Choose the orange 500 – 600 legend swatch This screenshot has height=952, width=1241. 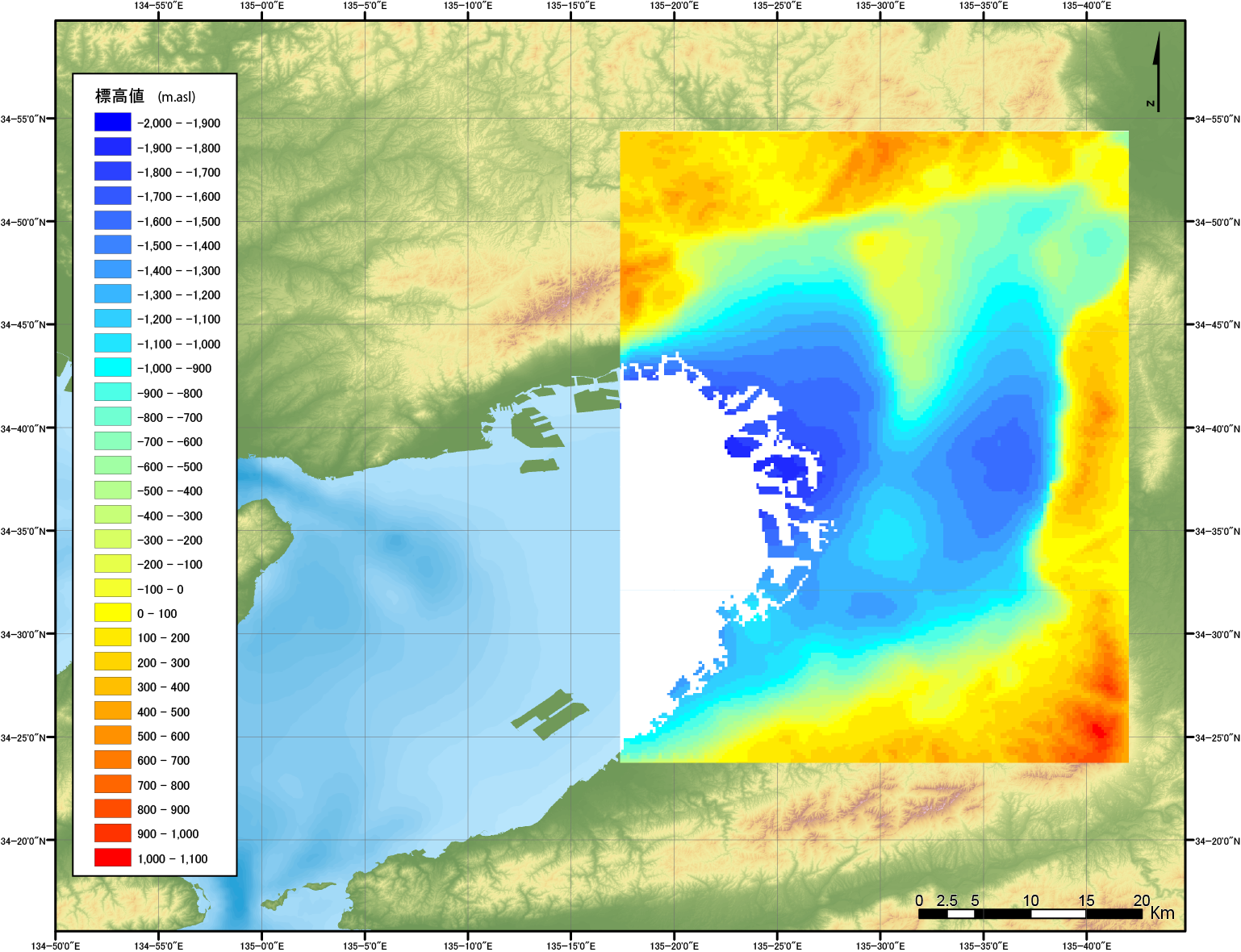click(x=112, y=735)
